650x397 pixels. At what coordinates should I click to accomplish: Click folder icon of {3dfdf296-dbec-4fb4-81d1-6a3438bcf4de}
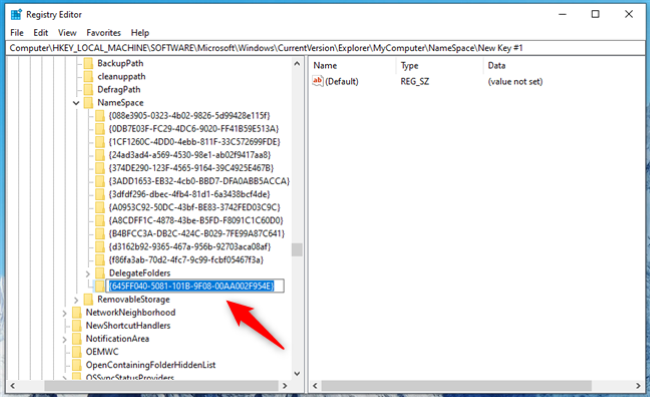(x=100, y=194)
